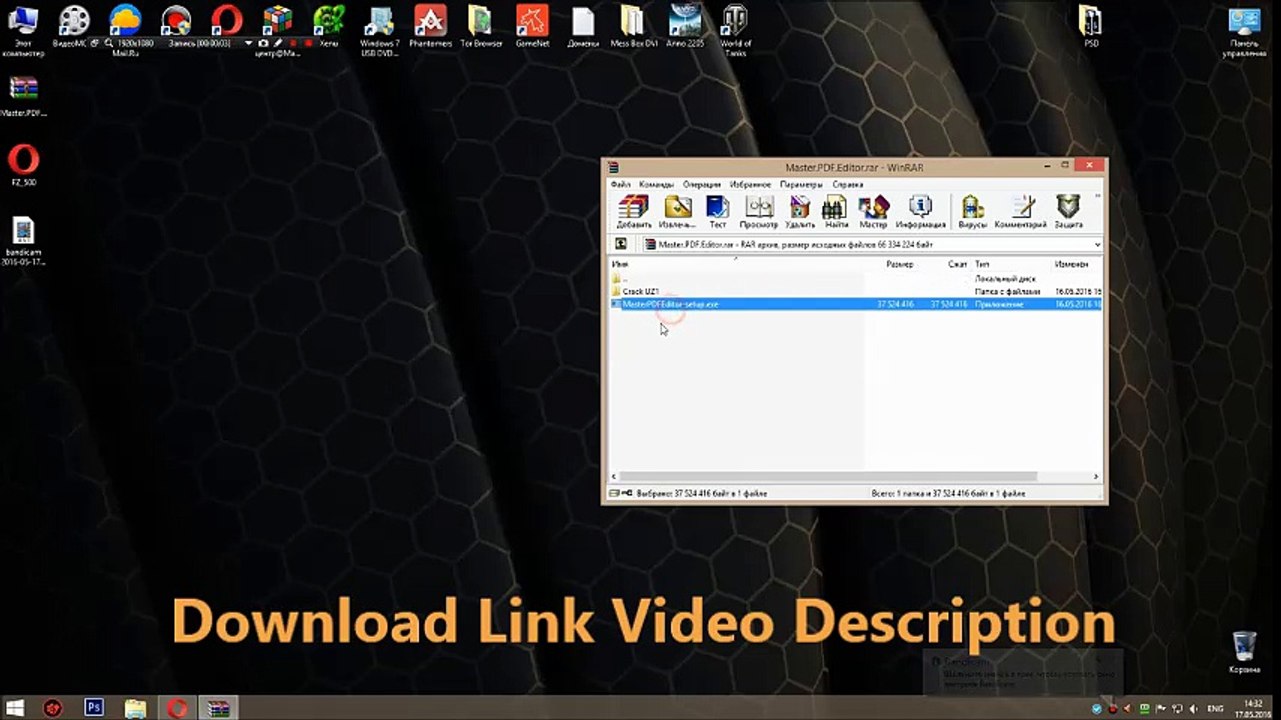
Task: Expand the archive path dropdown arrow
Action: click(x=1097, y=245)
